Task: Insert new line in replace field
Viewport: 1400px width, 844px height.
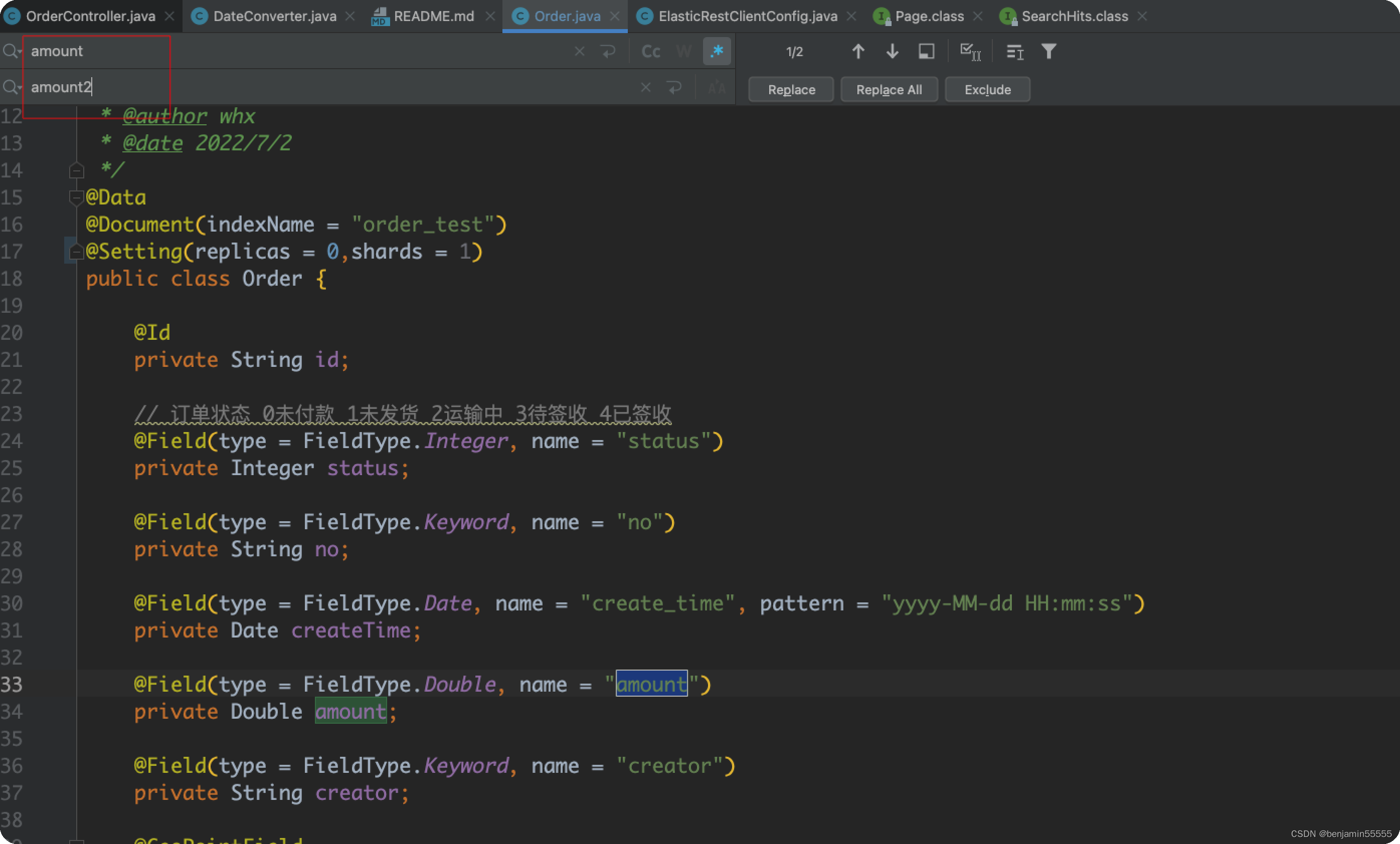Action: [x=674, y=88]
